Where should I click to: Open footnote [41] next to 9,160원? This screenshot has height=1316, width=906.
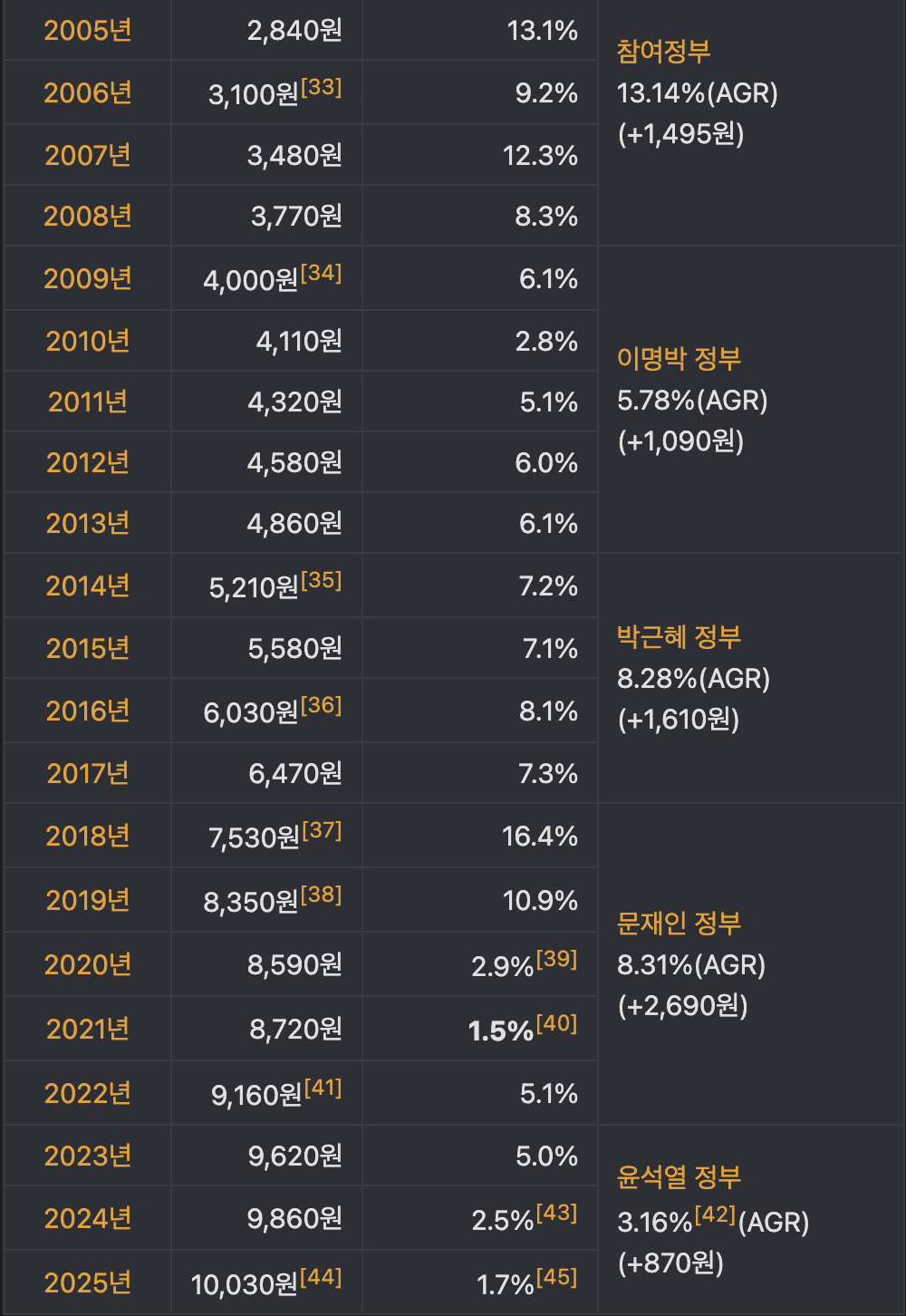click(x=323, y=1088)
